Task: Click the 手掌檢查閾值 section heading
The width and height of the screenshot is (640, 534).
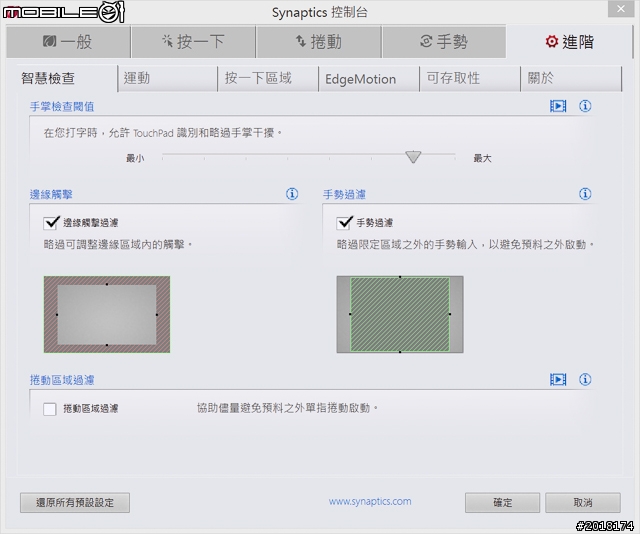Action: pos(62,107)
